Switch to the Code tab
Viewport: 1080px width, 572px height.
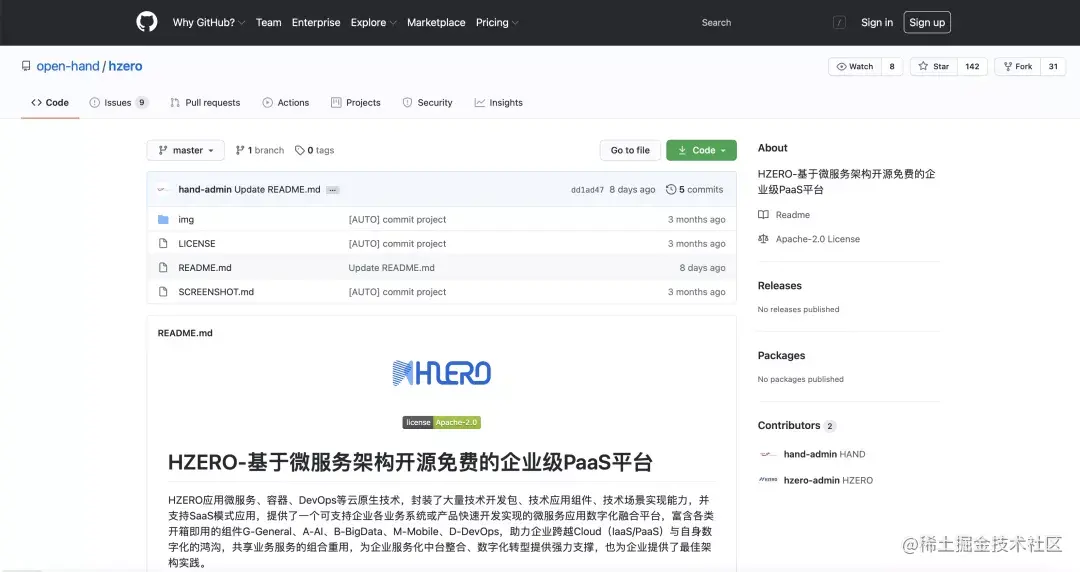[x=50, y=103]
